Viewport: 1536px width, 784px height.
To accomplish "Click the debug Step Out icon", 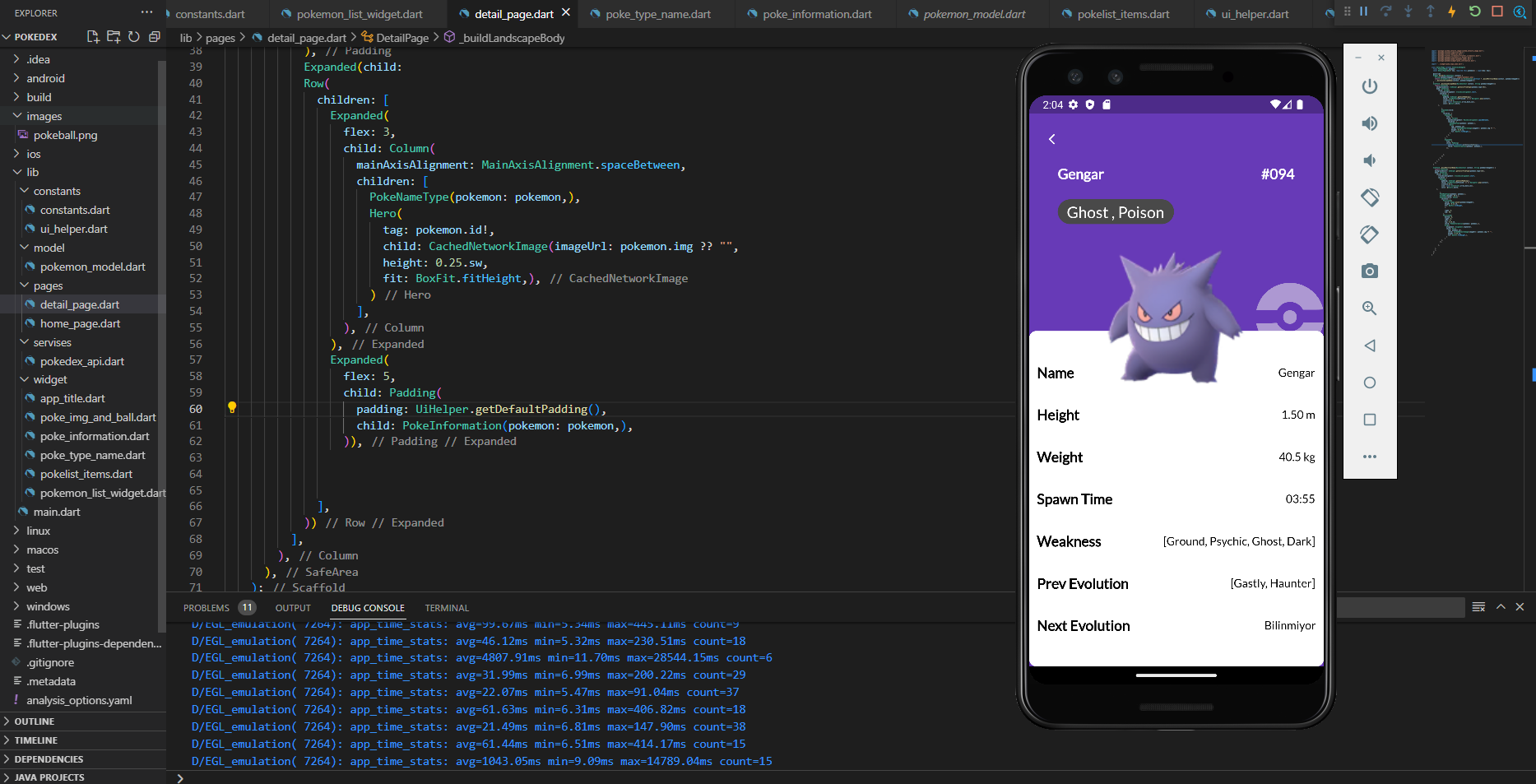I will (x=1431, y=12).
